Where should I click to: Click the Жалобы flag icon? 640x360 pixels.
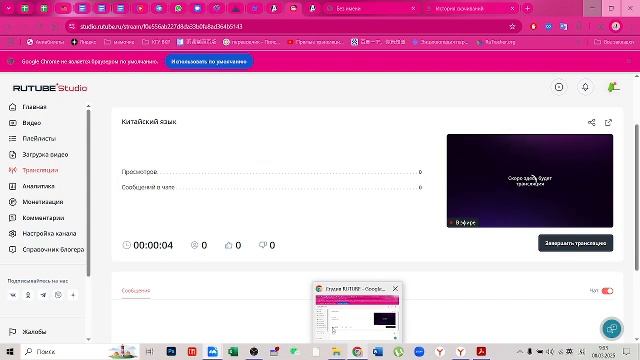pyautogui.click(x=13, y=332)
